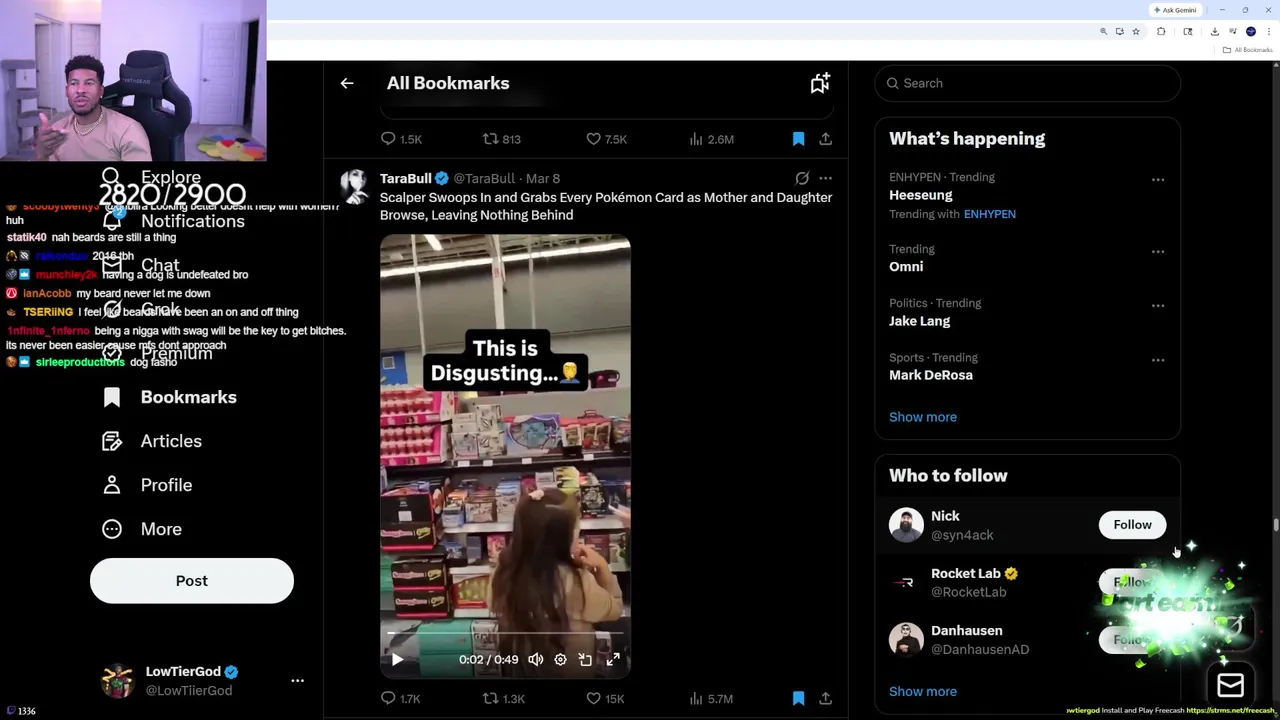Open more options for Heeseung trend
1280x720 pixels.
tap(1158, 180)
